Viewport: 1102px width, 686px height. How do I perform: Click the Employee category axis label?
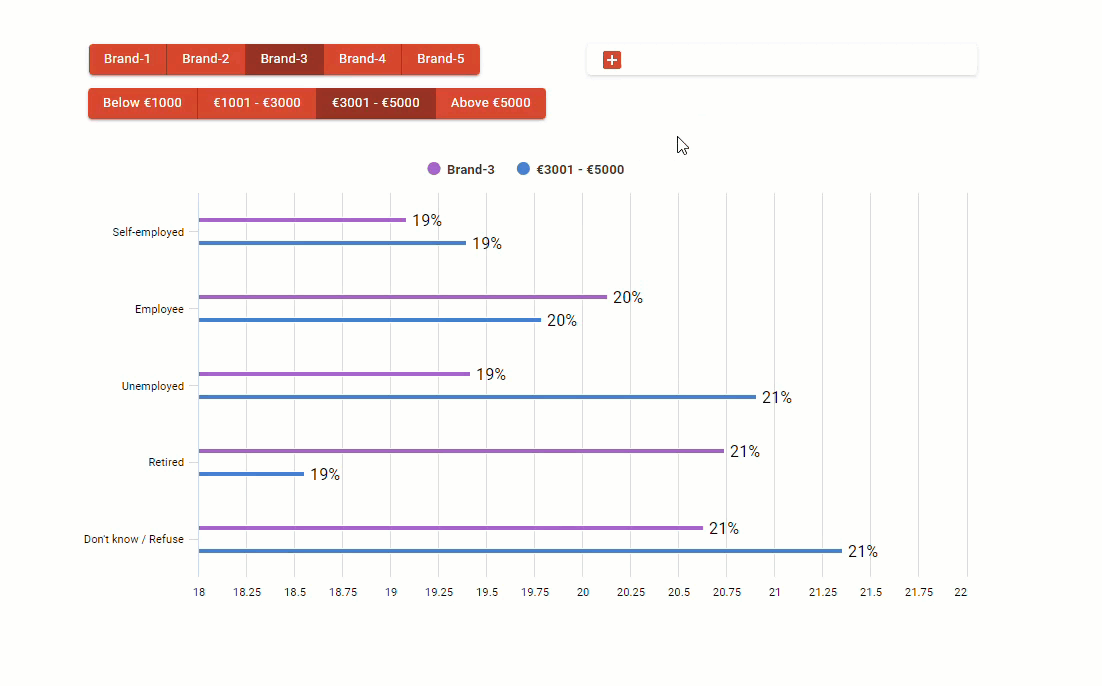(x=159, y=309)
